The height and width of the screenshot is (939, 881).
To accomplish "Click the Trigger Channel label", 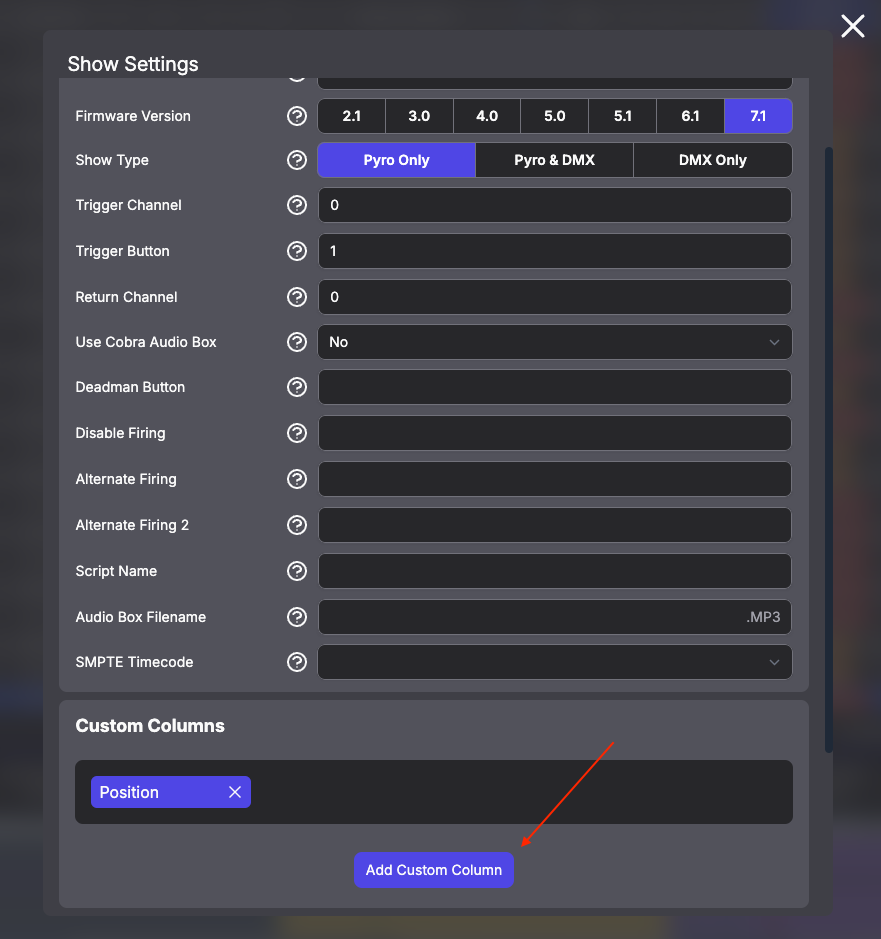I will click(x=128, y=205).
